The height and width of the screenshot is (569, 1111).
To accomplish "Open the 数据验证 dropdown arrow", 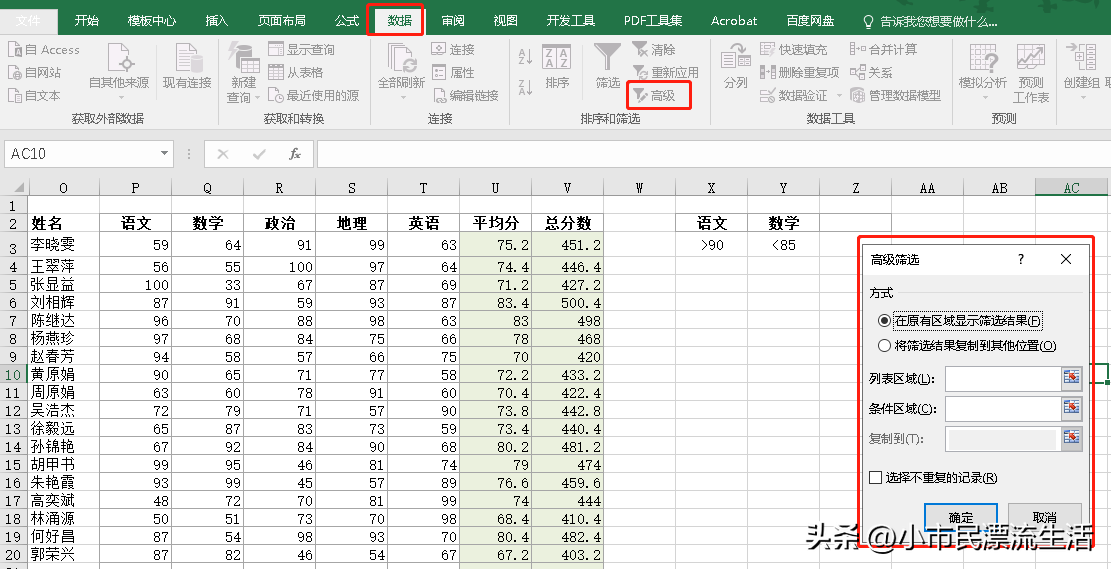I will [x=839, y=96].
